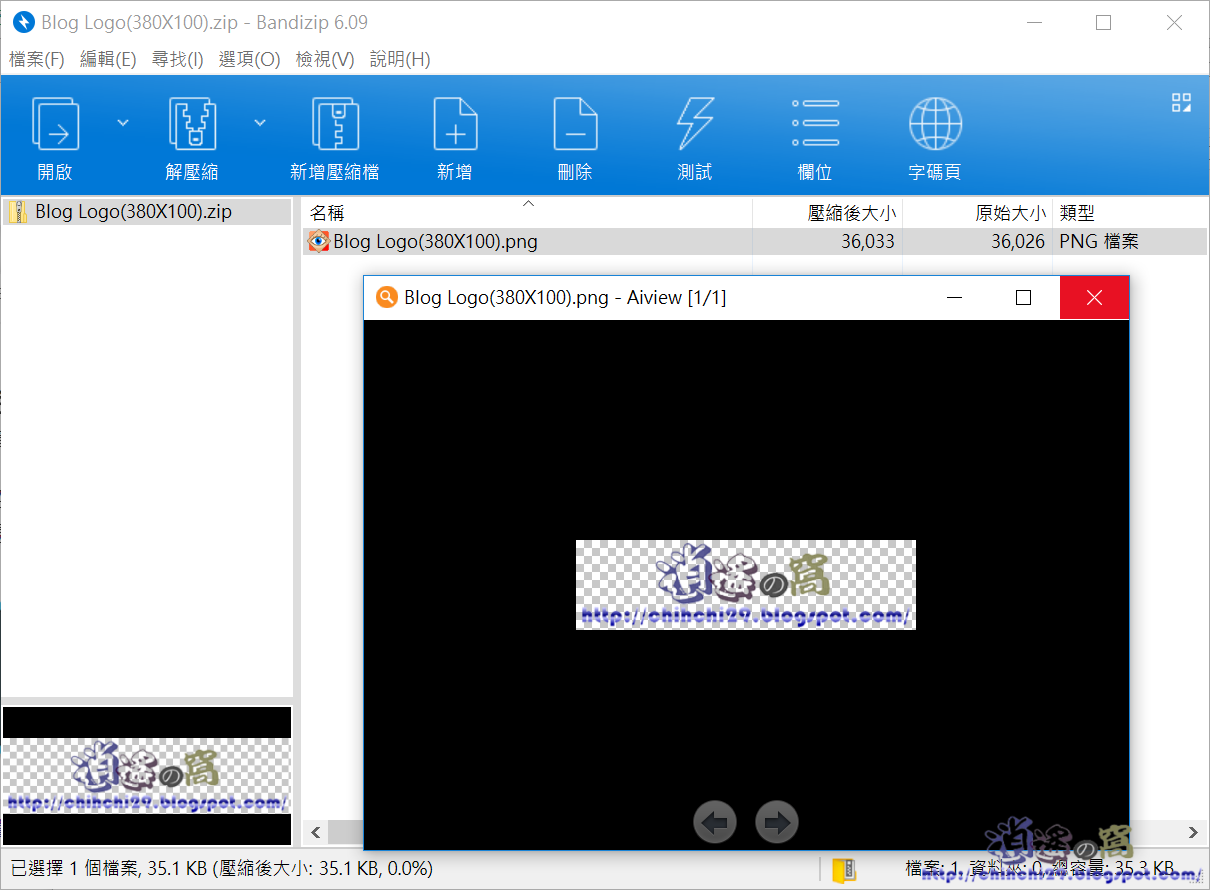Click the New Archive (新增壓縮檔) icon

(x=335, y=125)
